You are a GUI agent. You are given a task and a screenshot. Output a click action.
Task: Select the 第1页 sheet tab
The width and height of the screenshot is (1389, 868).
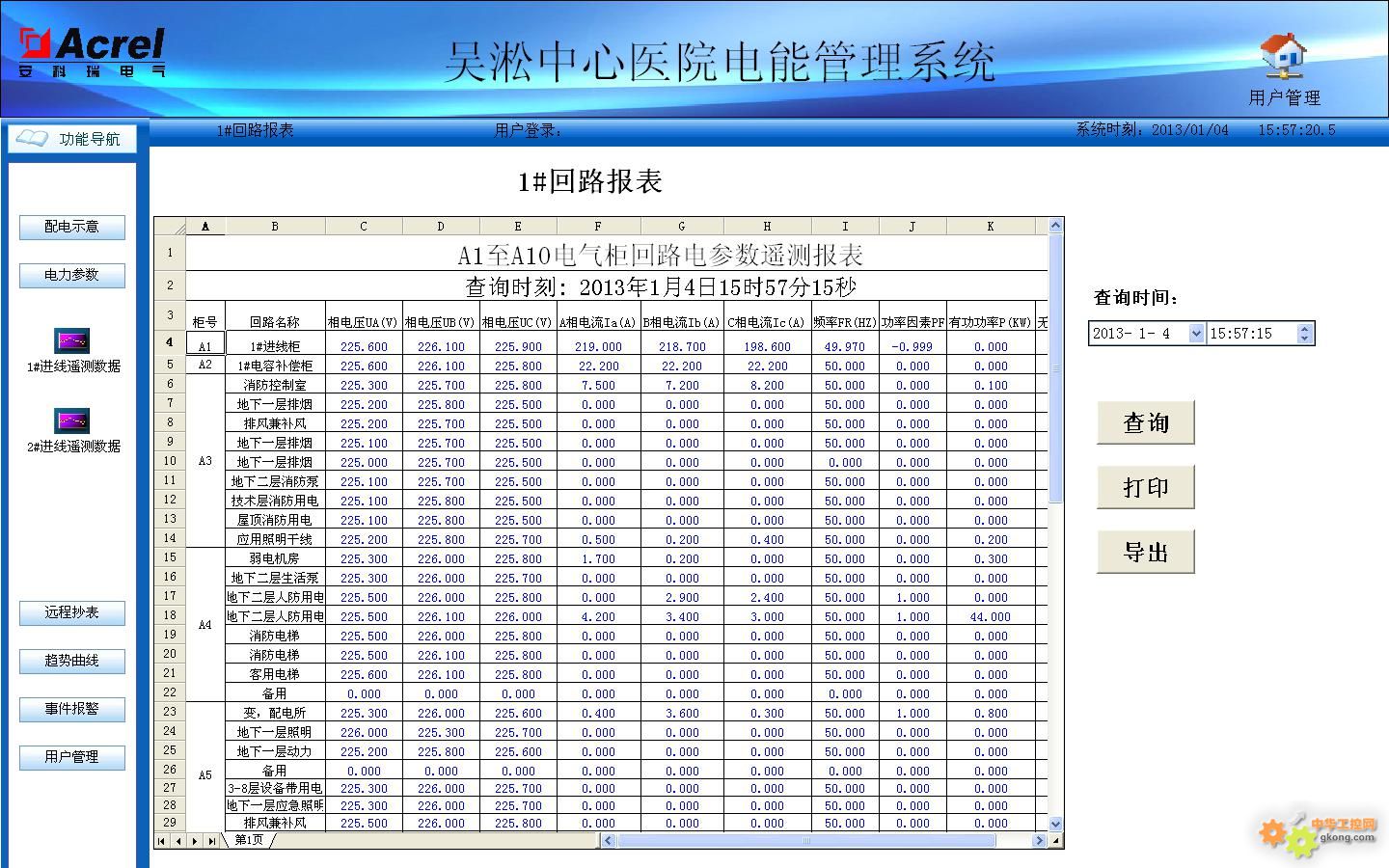(249, 841)
